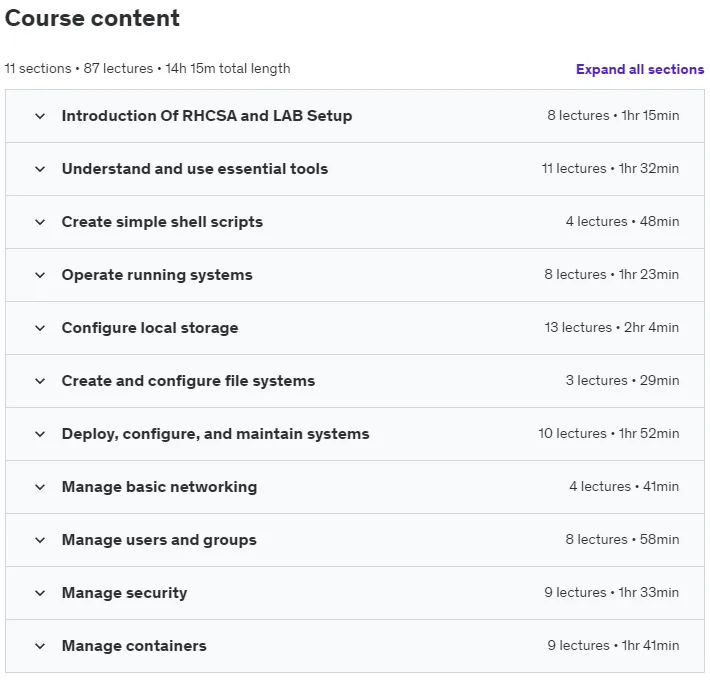The image size is (710, 681).
Task: Select Create simple shell scripts section heading
Action: pyautogui.click(x=162, y=222)
